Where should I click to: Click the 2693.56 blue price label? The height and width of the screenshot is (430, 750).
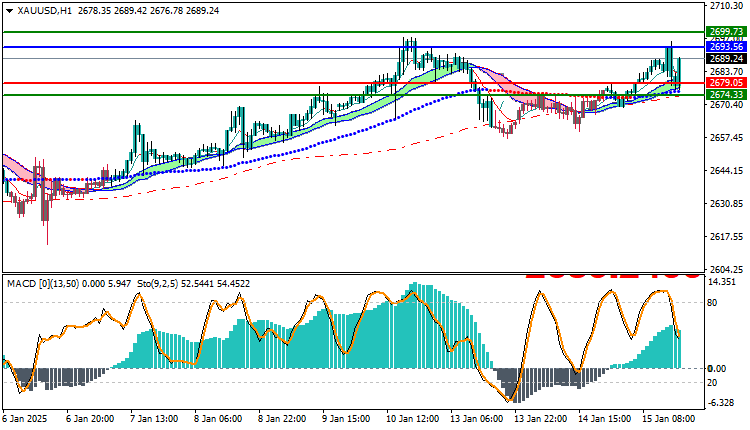[726, 47]
